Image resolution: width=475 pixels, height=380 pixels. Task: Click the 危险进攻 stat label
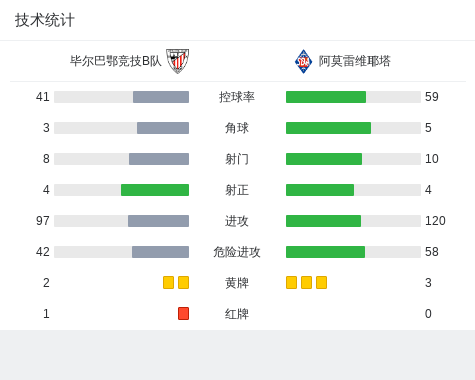237,252
